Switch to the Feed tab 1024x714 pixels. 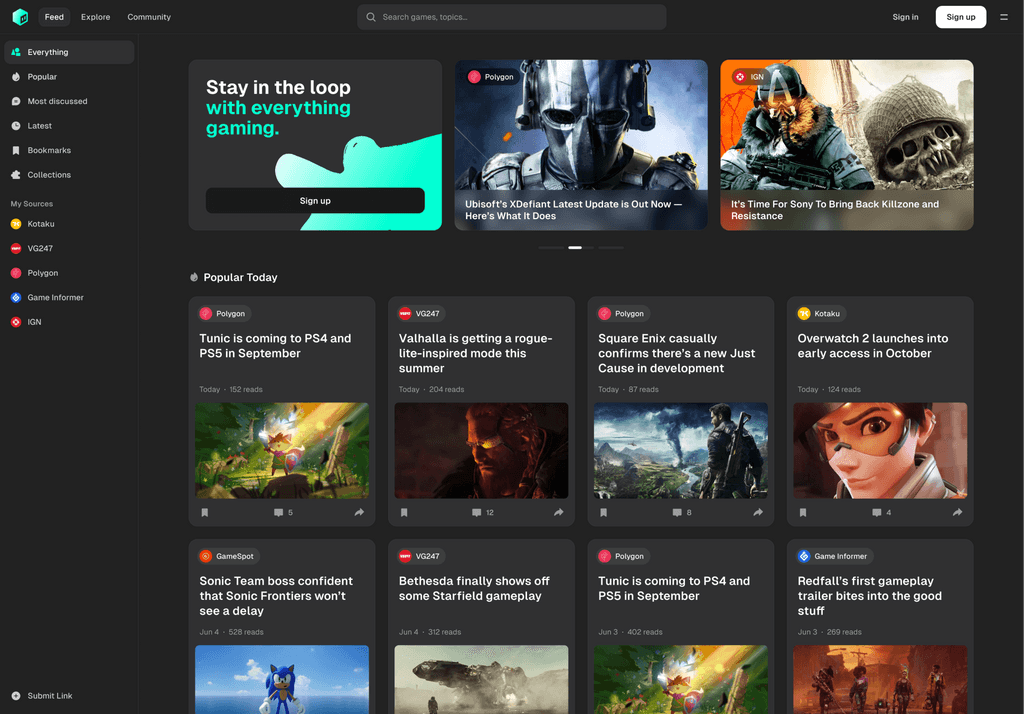[x=54, y=17]
